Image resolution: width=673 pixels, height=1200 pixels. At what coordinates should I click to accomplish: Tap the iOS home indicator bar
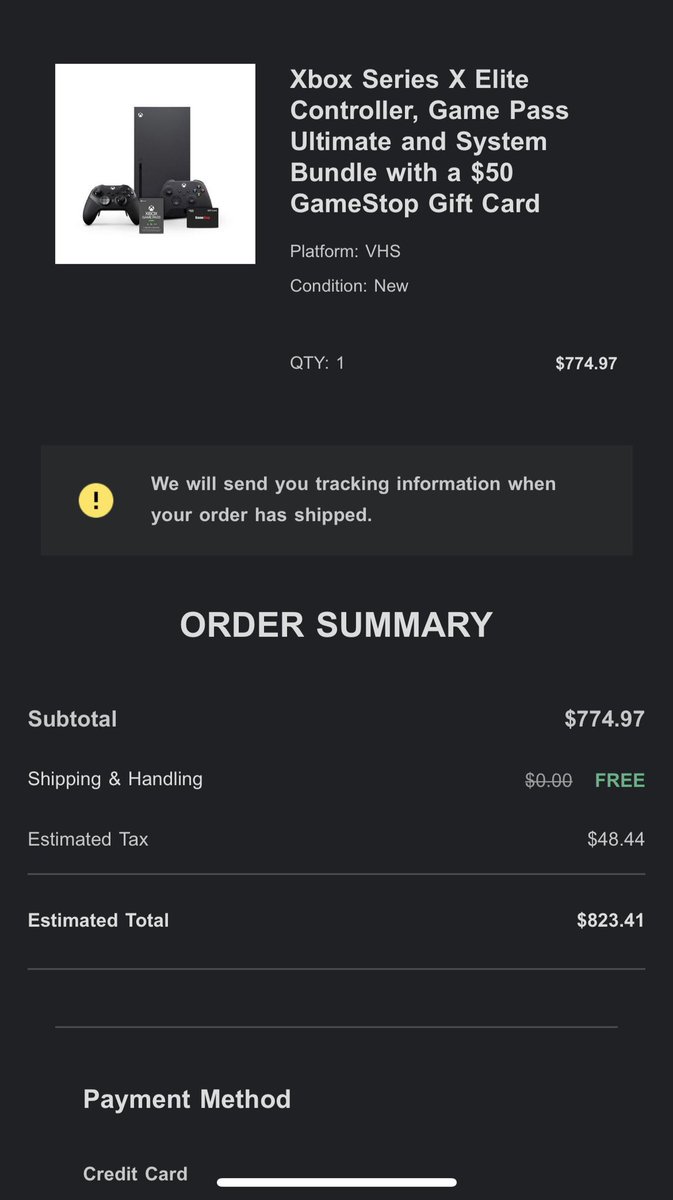click(x=337, y=1182)
